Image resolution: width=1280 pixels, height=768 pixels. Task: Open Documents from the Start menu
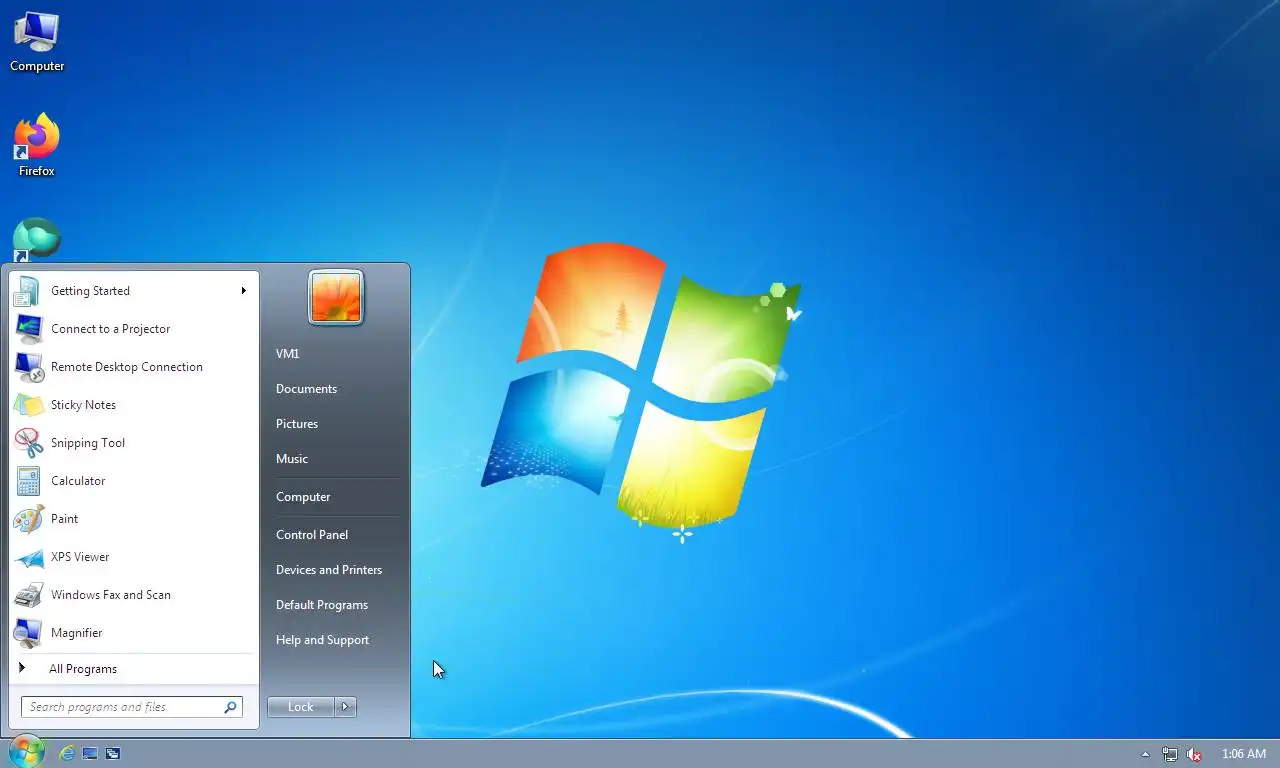click(x=334, y=389)
